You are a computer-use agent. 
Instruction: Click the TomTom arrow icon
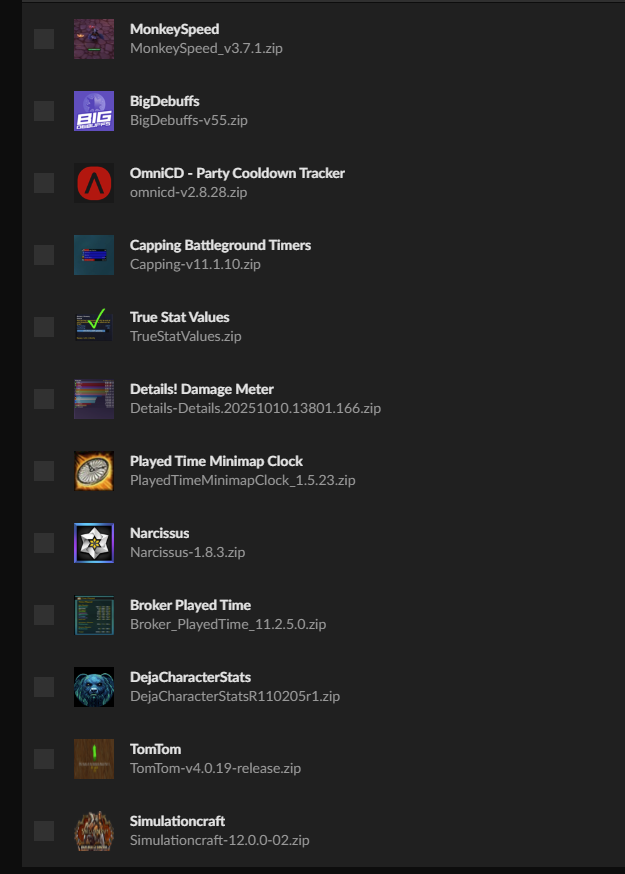[x=94, y=759]
